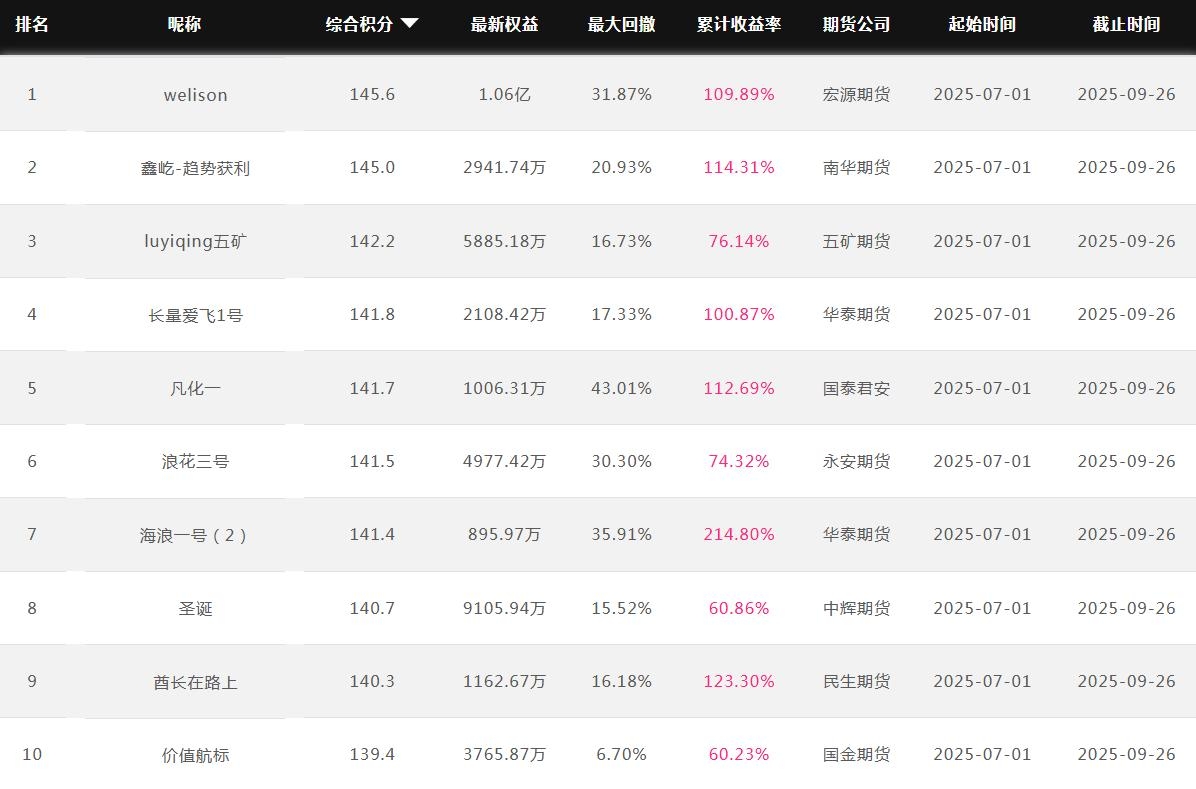Click the 1.06亿 equity value
The width and height of the screenshot is (1196, 789).
pyautogui.click(x=504, y=94)
